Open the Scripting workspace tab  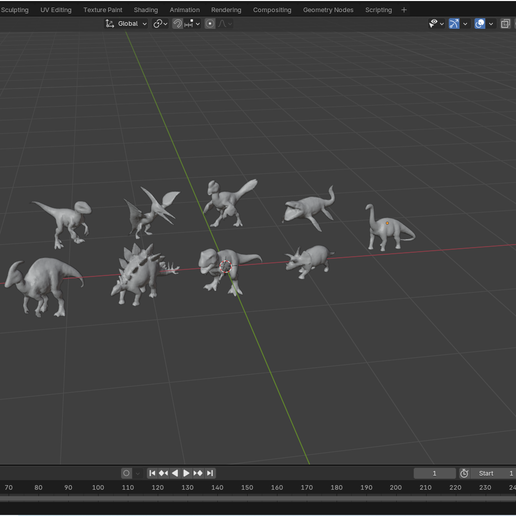point(378,10)
